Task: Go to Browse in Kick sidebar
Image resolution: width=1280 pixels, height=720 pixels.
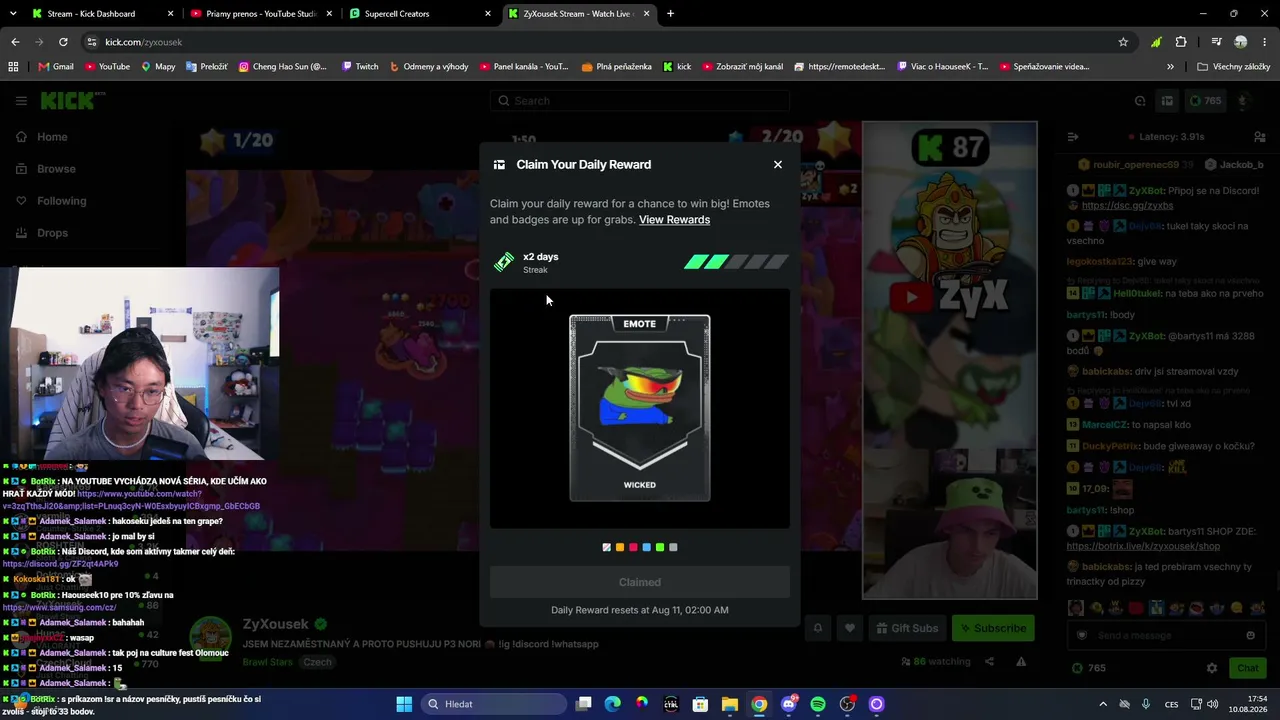Action: 45,169
